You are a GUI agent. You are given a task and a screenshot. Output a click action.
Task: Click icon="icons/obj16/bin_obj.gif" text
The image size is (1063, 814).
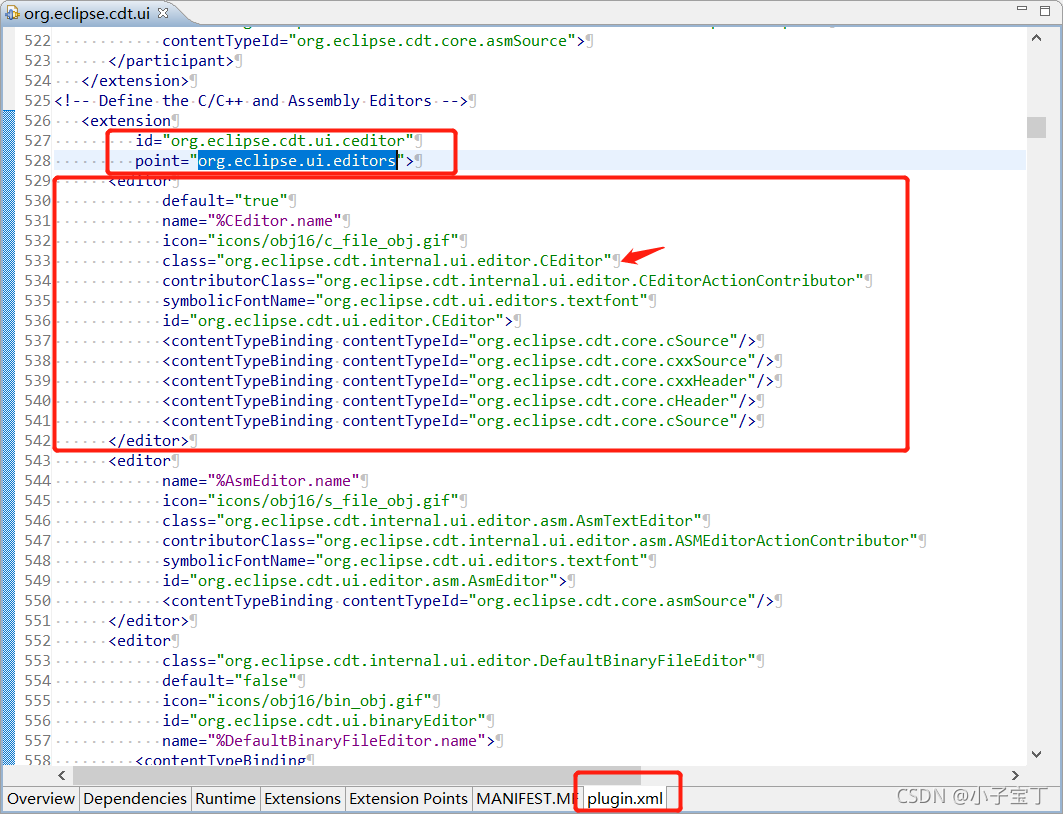click(x=297, y=701)
